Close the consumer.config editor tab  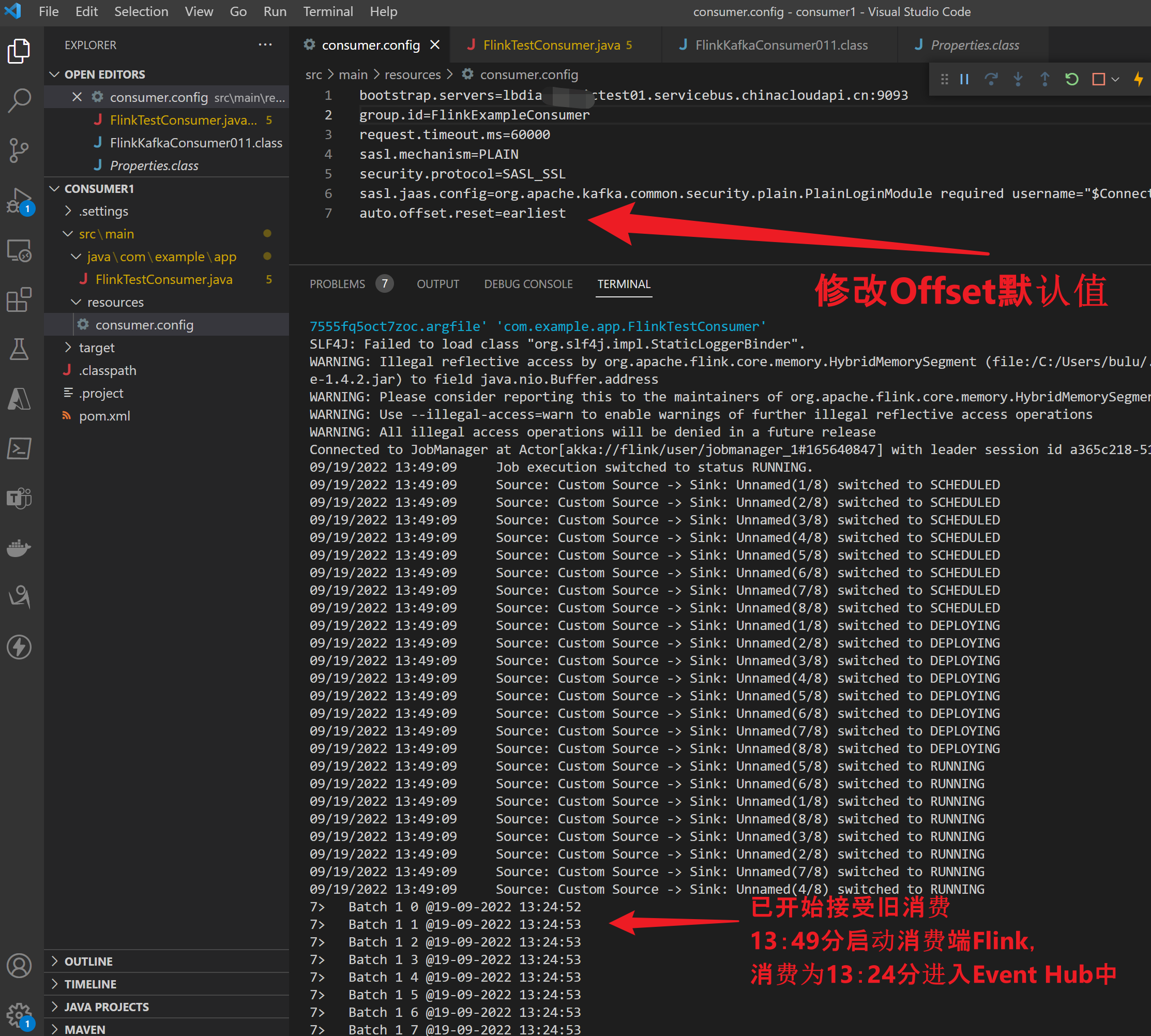pos(435,45)
